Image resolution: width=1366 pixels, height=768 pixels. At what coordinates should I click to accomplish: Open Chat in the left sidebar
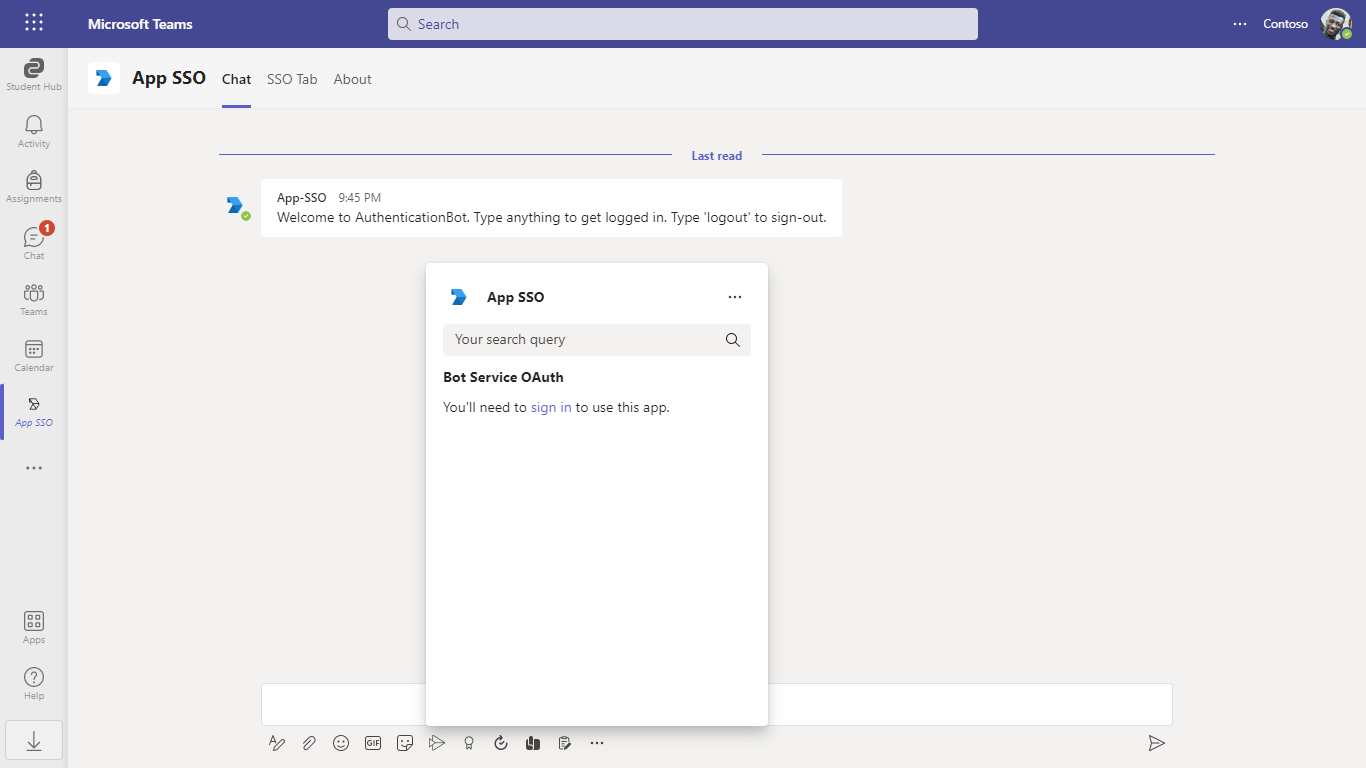click(34, 244)
